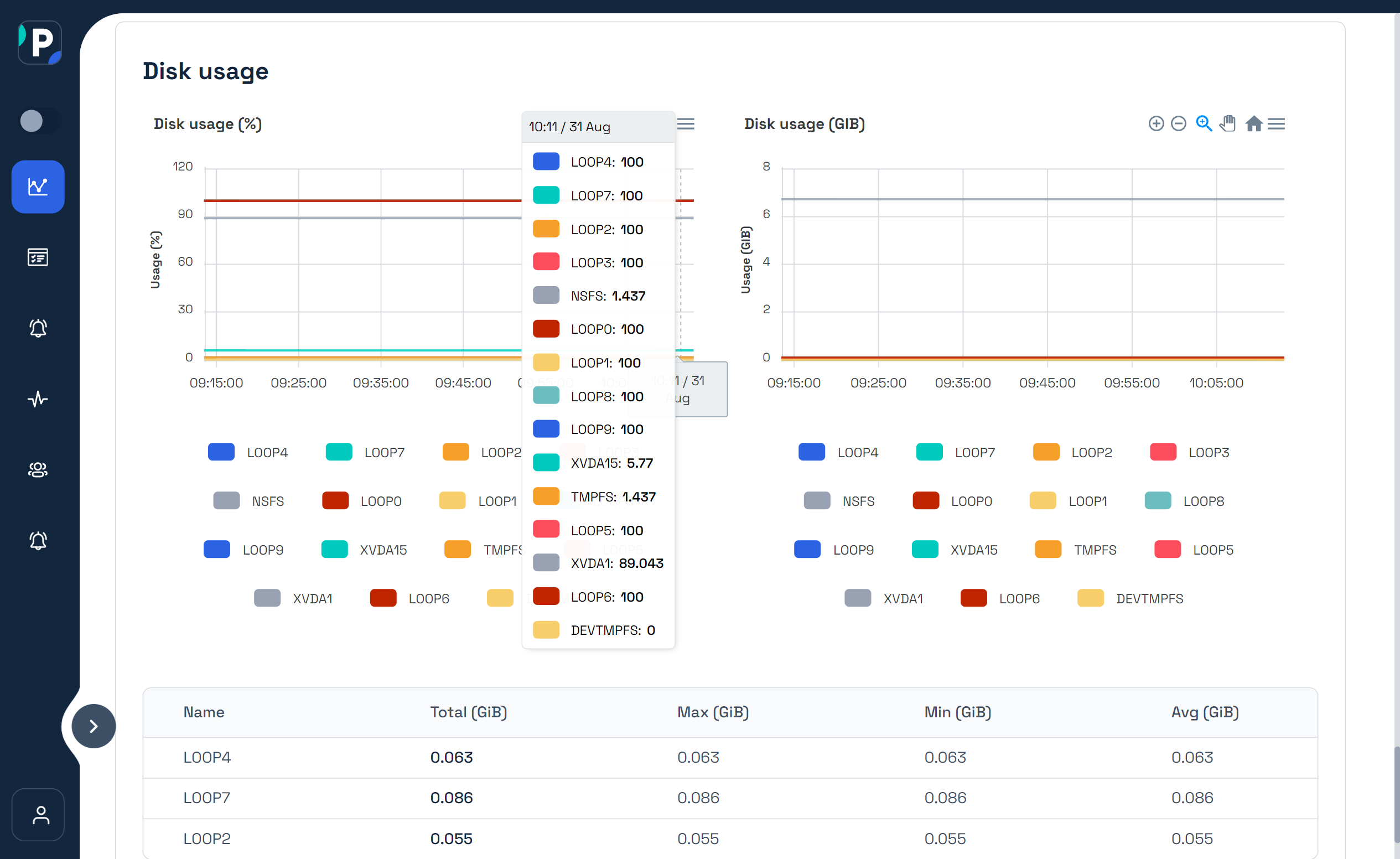The height and width of the screenshot is (859, 1400).
Task: Toggle LOOP4 series in the percent chart legend
Action: 248,452
